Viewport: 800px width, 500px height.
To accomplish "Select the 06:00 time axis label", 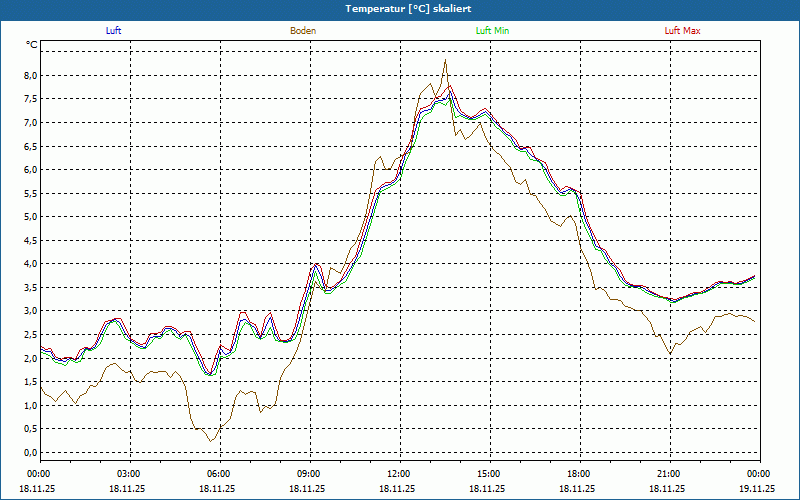I will click(218, 474).
